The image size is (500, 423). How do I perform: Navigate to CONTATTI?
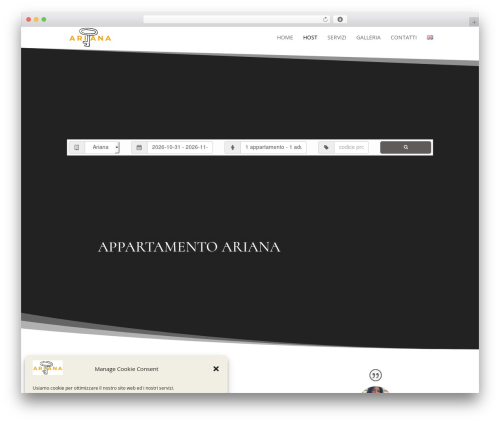pos(404,38)
